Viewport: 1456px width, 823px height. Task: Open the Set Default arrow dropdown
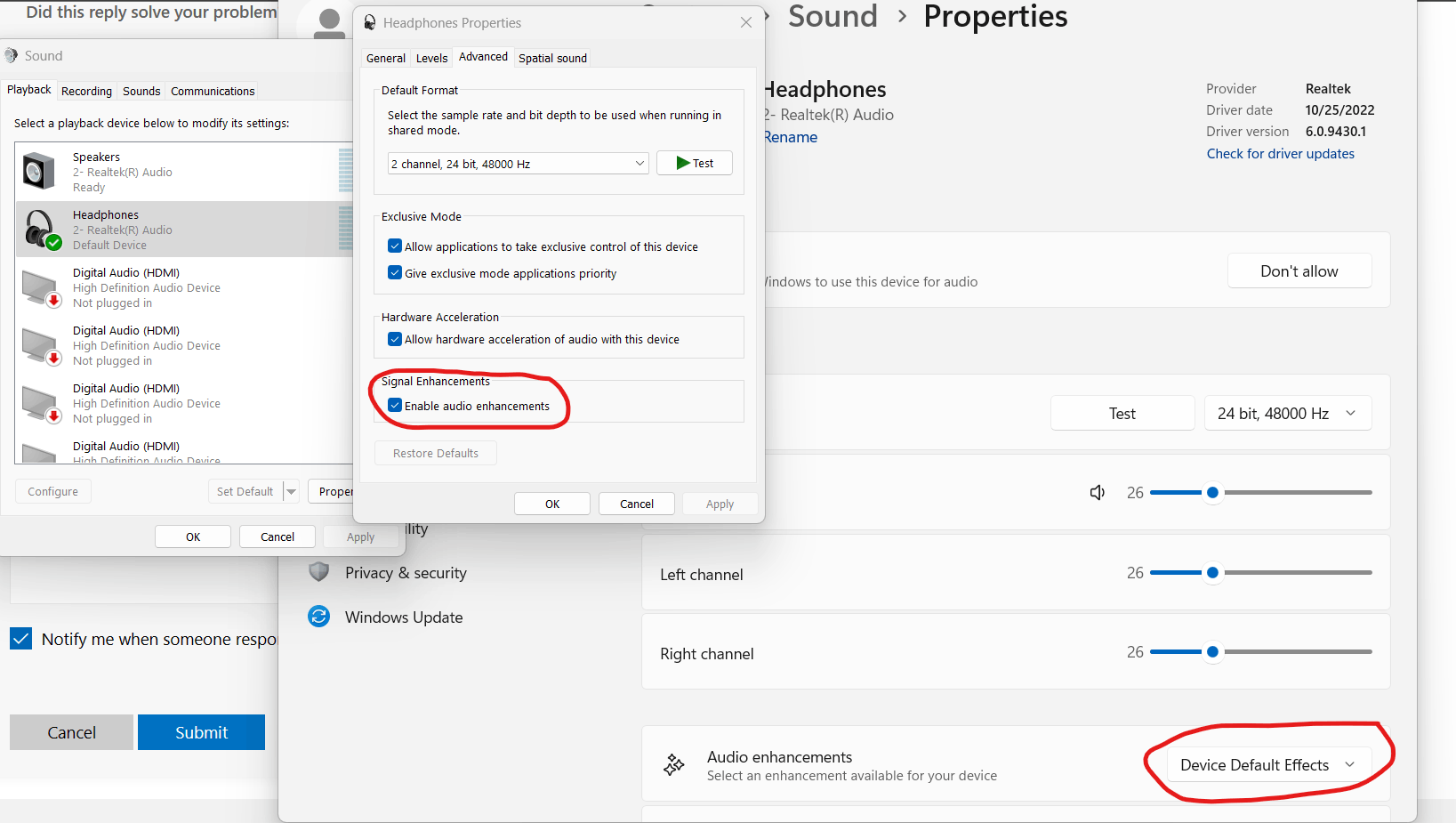pos(291,491)
